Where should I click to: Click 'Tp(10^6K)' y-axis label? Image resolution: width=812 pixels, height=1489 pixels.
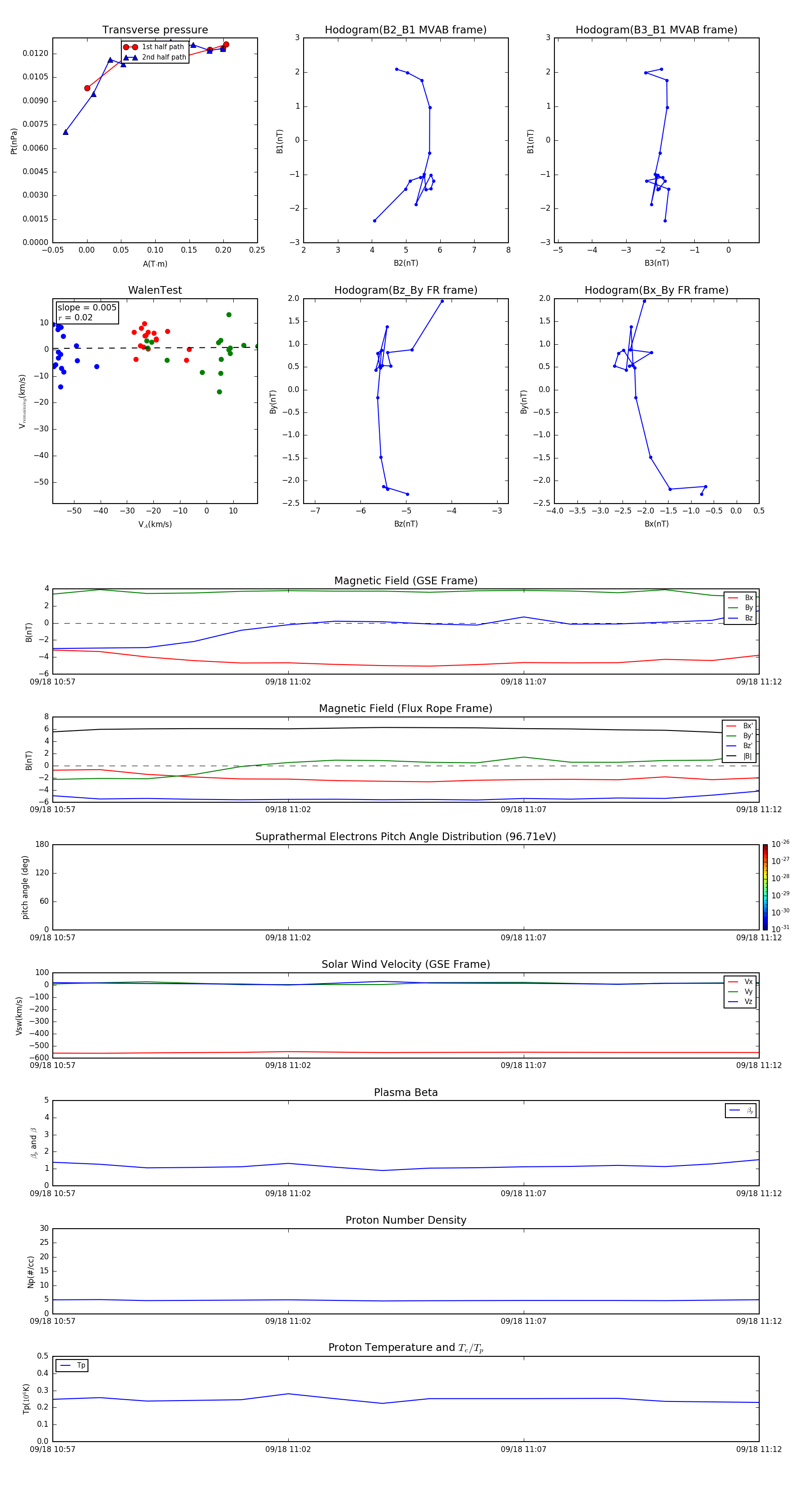[26, 1399]
